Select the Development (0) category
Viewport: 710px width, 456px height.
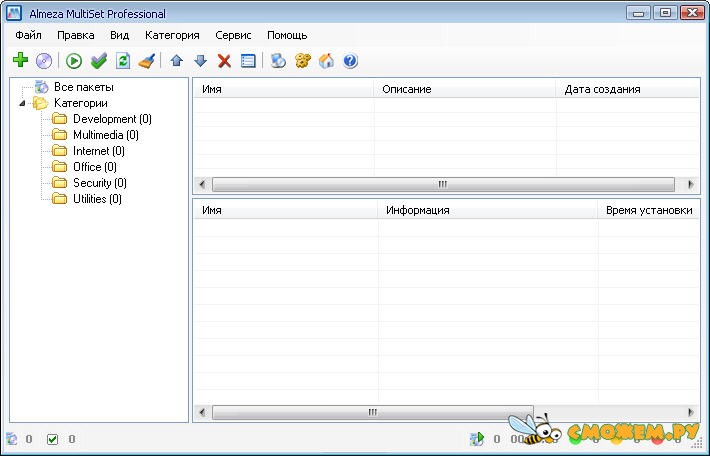tap(112, 119)
